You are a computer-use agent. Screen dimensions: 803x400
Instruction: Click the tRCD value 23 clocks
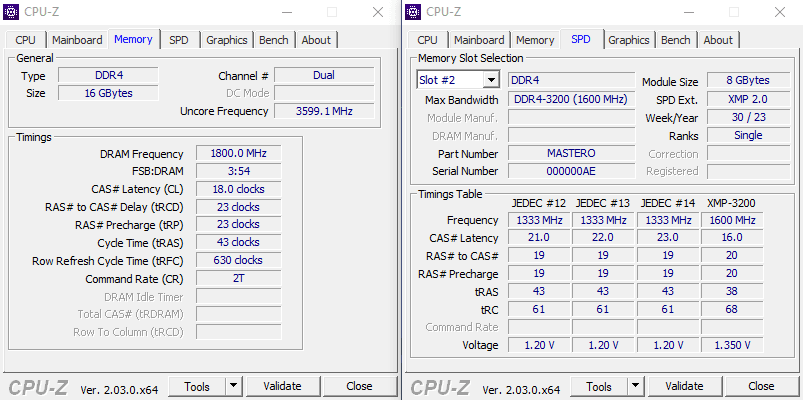(239, 207)
